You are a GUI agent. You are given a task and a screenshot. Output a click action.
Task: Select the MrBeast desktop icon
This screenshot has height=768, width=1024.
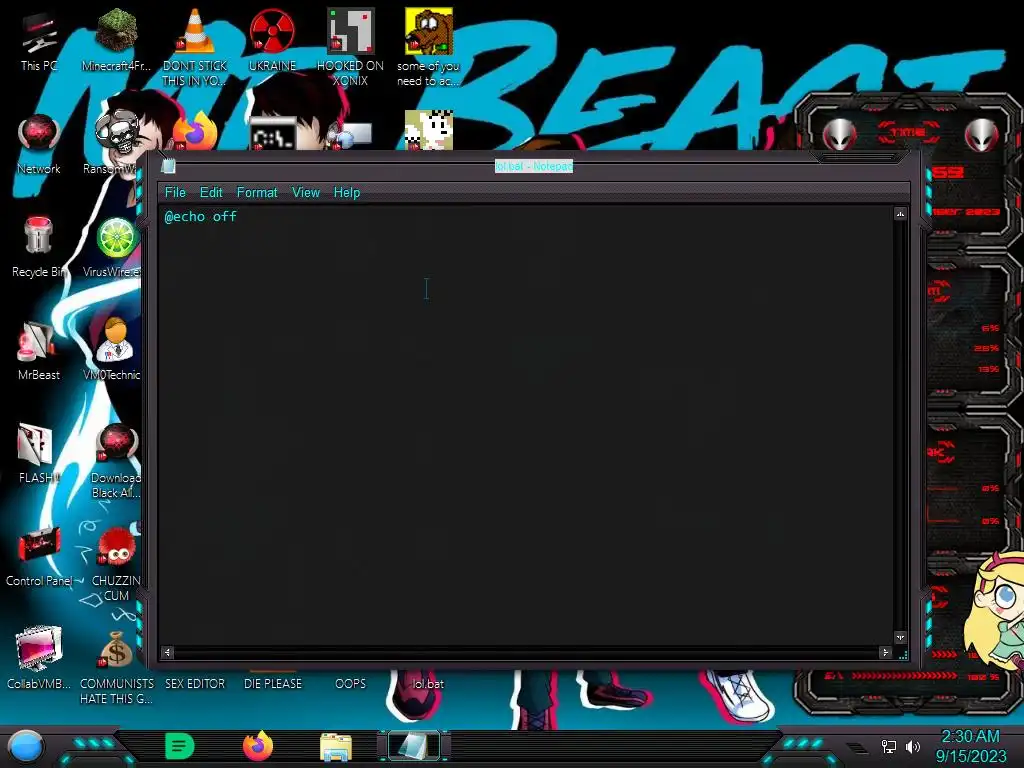(39, 351)
